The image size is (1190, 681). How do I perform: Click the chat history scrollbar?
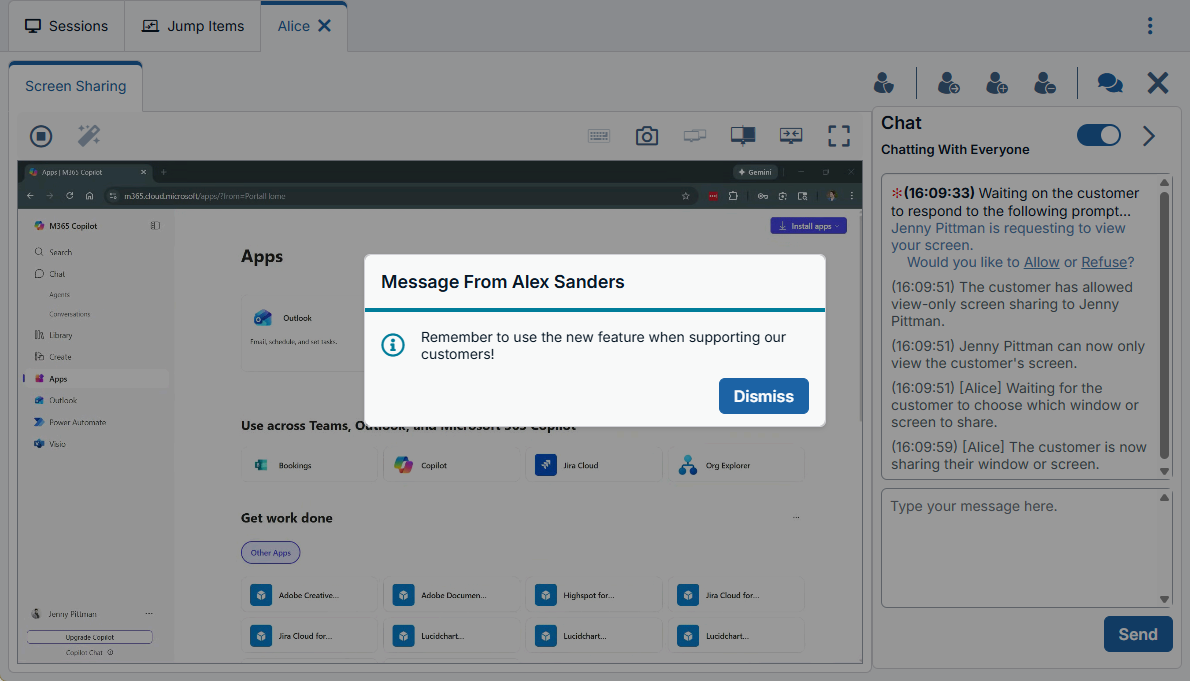[1164, 326]
